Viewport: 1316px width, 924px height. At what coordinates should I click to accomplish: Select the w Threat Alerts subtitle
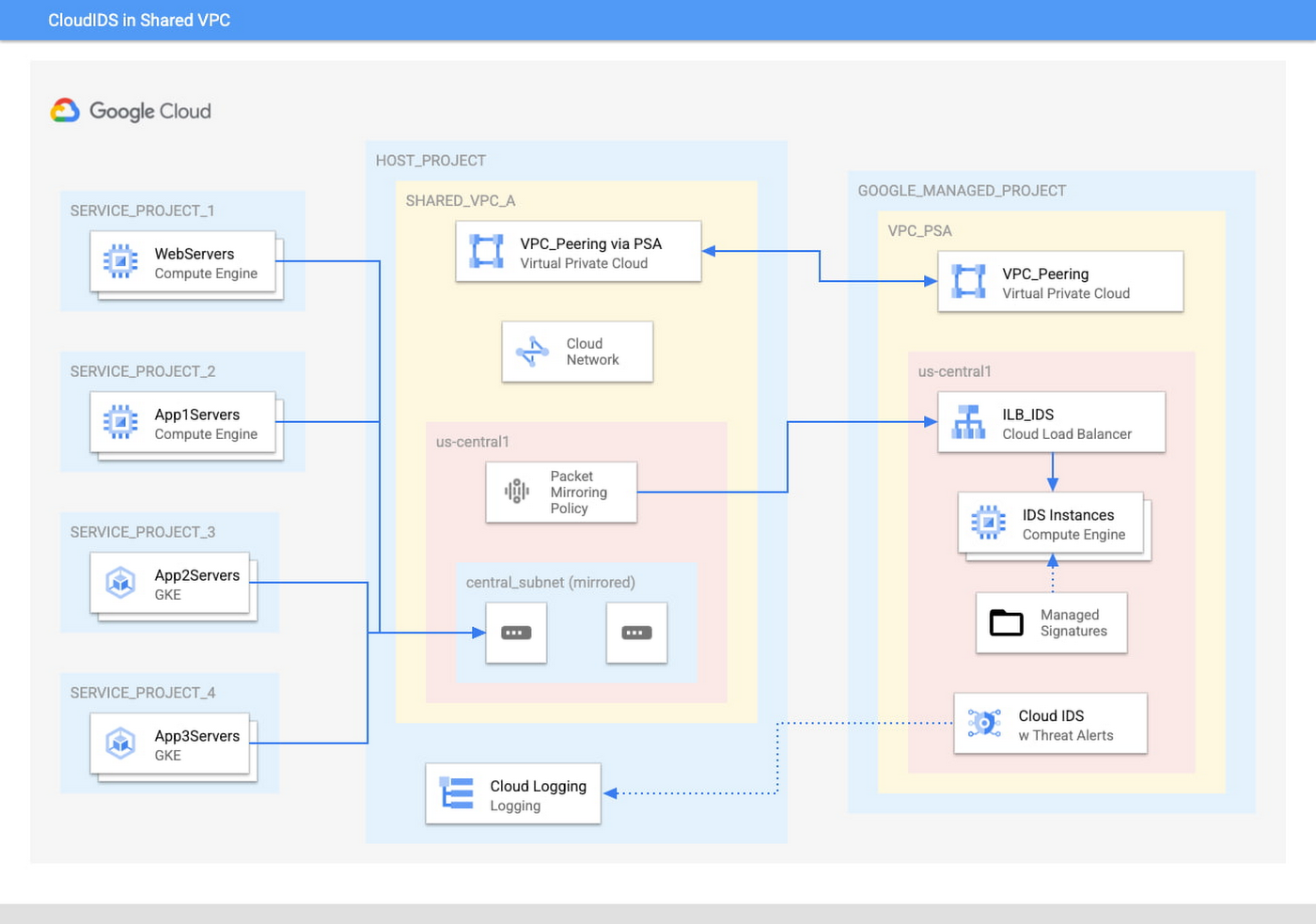click(1066, 736)
